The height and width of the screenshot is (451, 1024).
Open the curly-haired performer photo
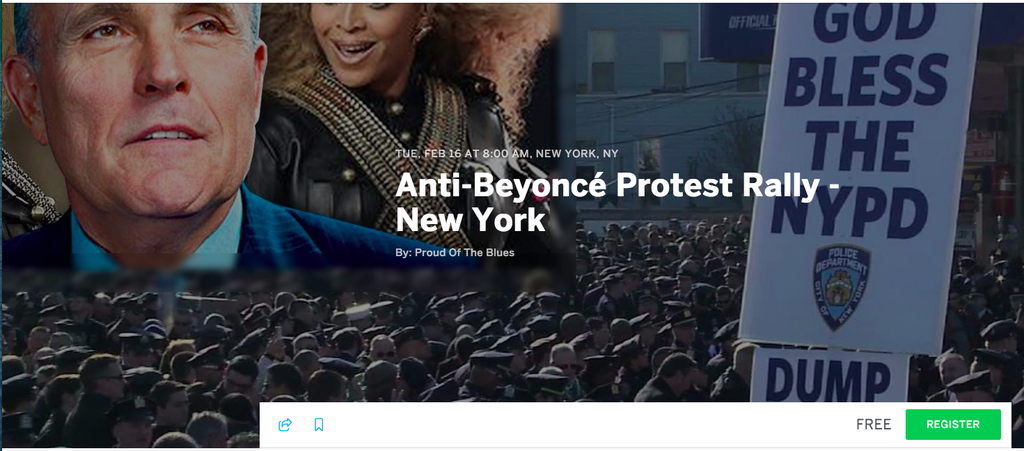click(398, 98)
